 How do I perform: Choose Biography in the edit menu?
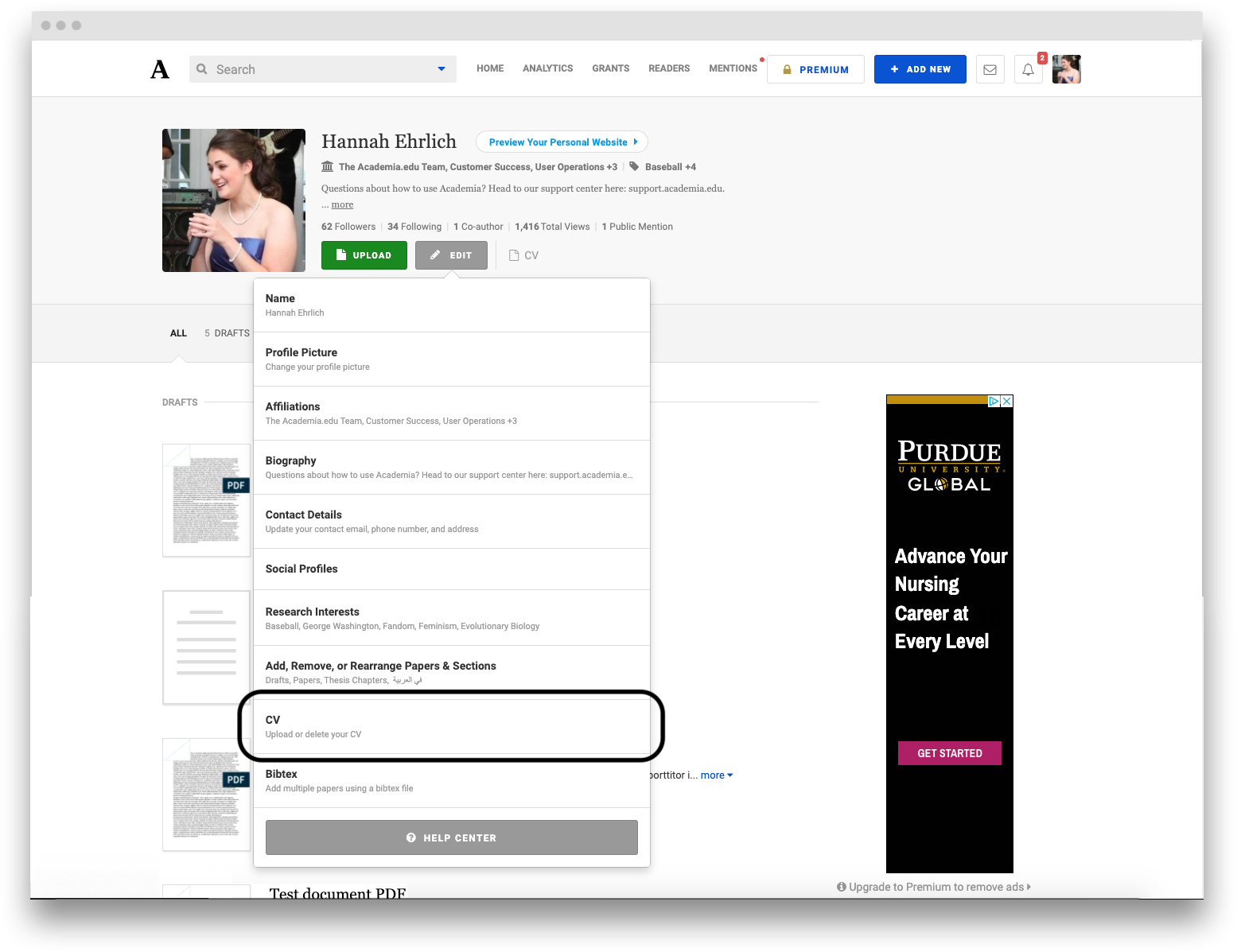click(x=452, y=468)
